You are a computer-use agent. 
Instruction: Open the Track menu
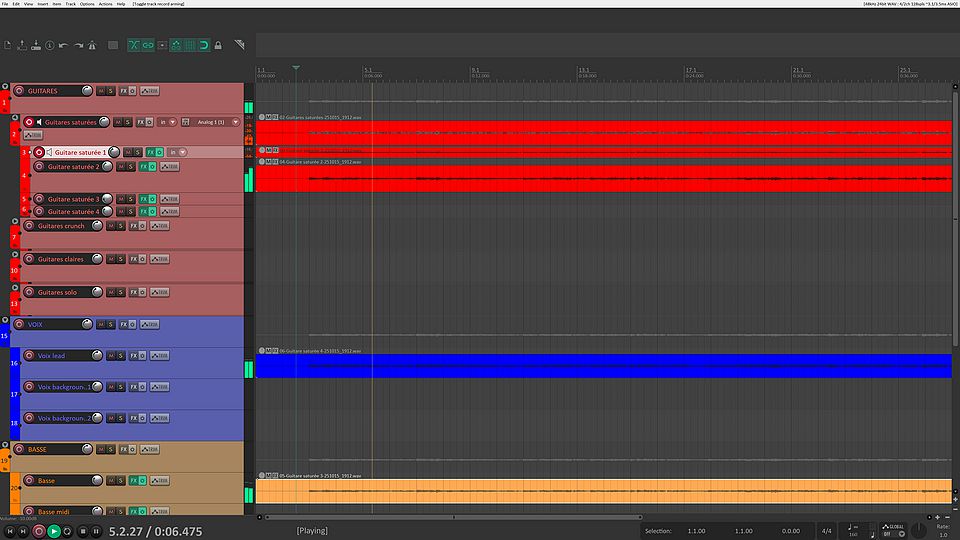70,4
